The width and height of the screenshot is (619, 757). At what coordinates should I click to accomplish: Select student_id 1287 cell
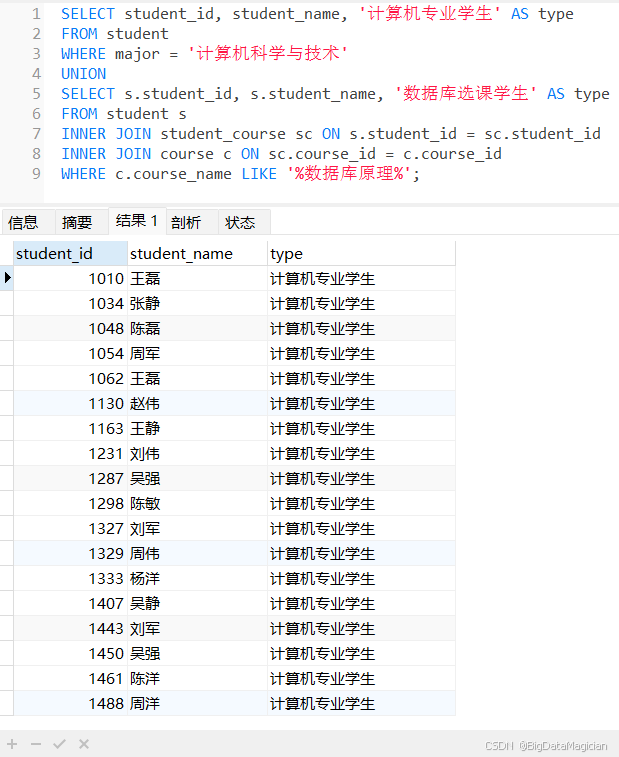point(70,479)
